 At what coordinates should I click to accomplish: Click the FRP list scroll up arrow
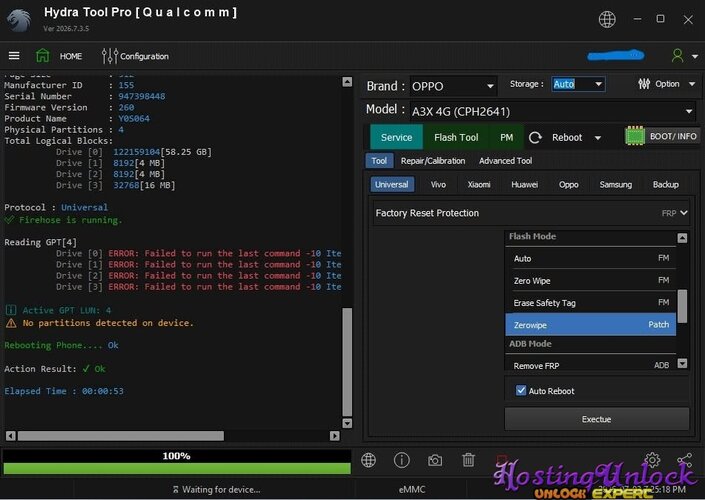click(682, 238)
